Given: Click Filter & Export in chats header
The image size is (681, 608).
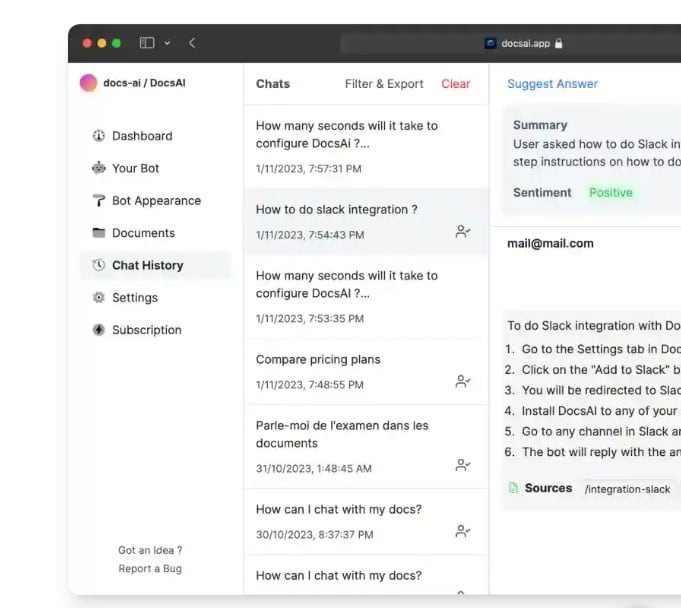Looking at the screenshot, I should click(384, 84).
